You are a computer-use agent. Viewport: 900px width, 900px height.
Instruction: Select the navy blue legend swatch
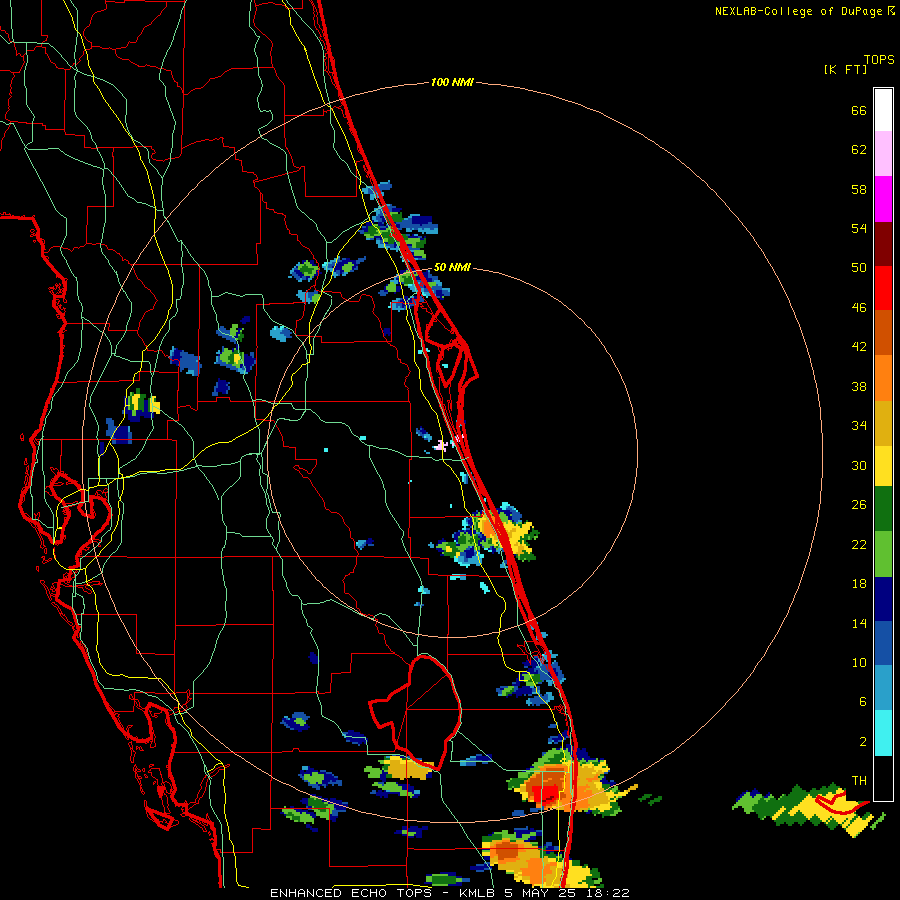pos(883,599)
